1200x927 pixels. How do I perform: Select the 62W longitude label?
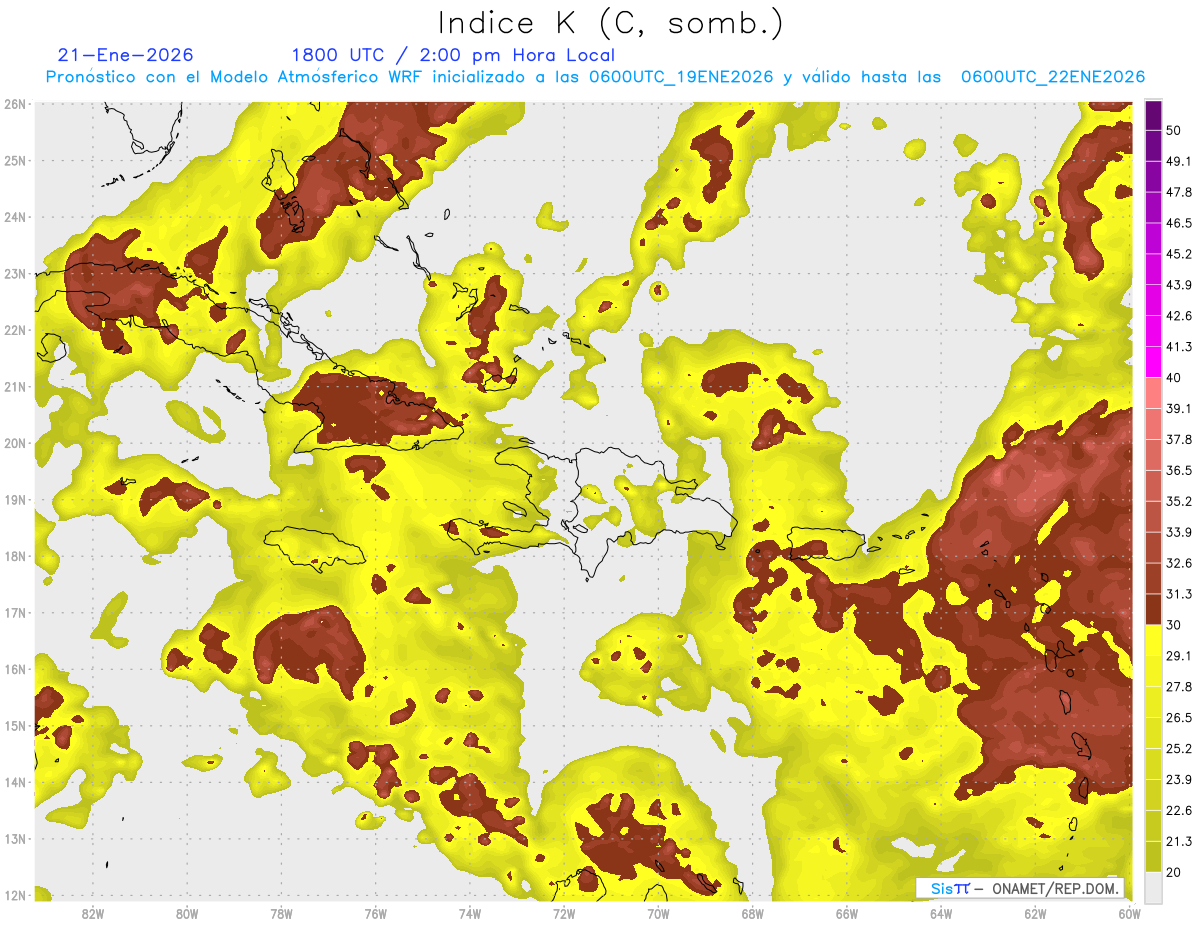tap(1035, 913)
